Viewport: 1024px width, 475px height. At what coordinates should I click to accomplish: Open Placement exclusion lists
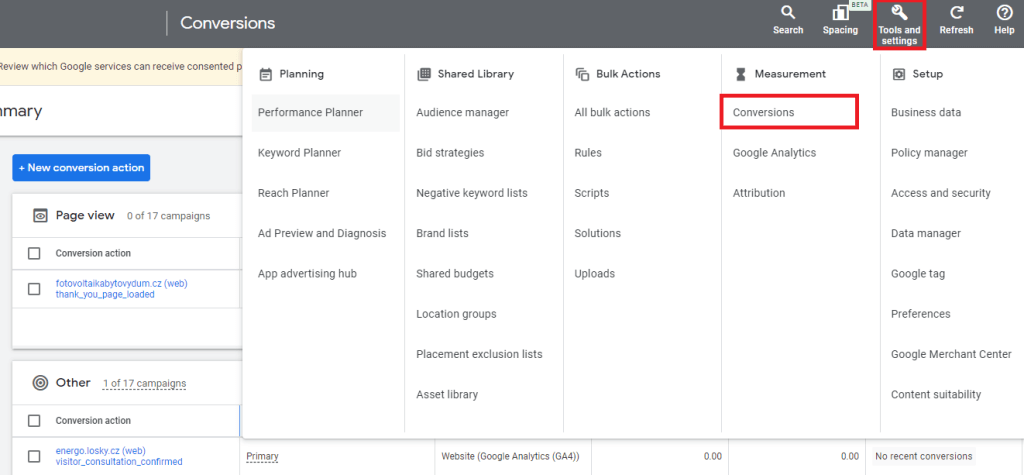479,354
